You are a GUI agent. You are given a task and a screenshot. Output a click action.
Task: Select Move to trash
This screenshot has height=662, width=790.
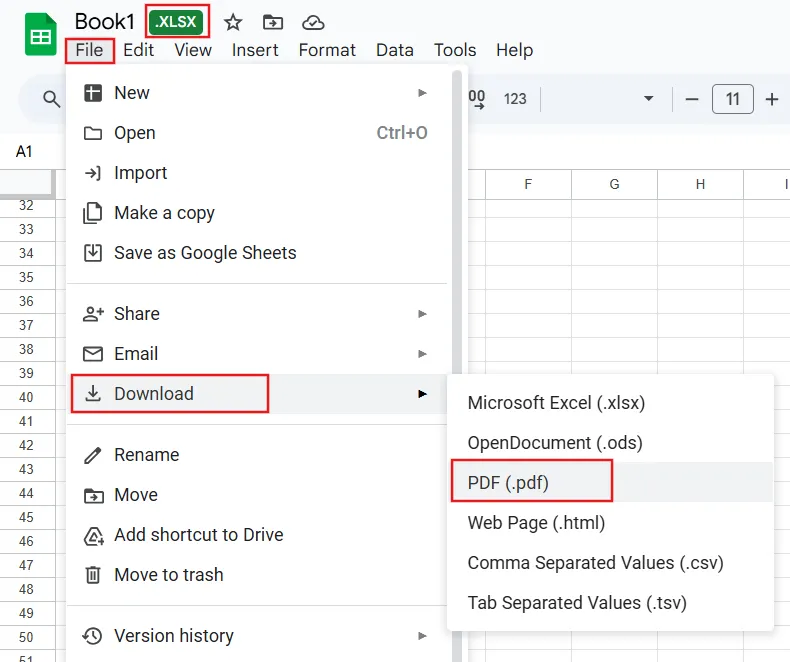256,575
